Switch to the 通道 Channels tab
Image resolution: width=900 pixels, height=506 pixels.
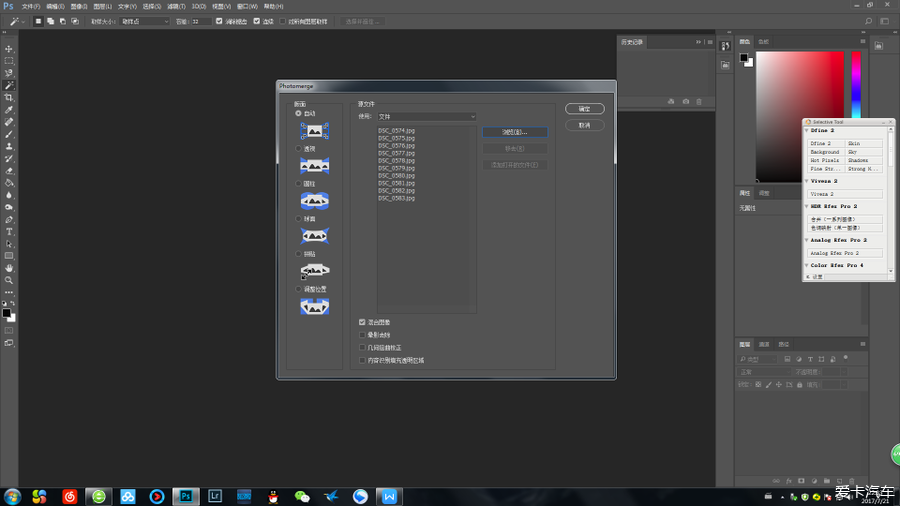tap(764, 344)
